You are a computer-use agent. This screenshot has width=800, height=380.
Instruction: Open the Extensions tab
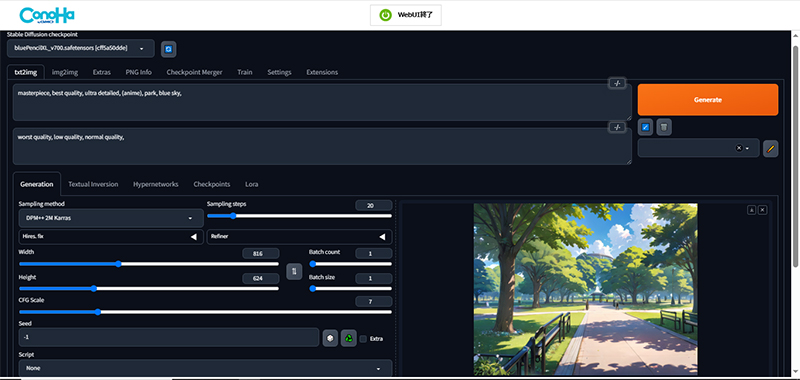coord(322,72)
